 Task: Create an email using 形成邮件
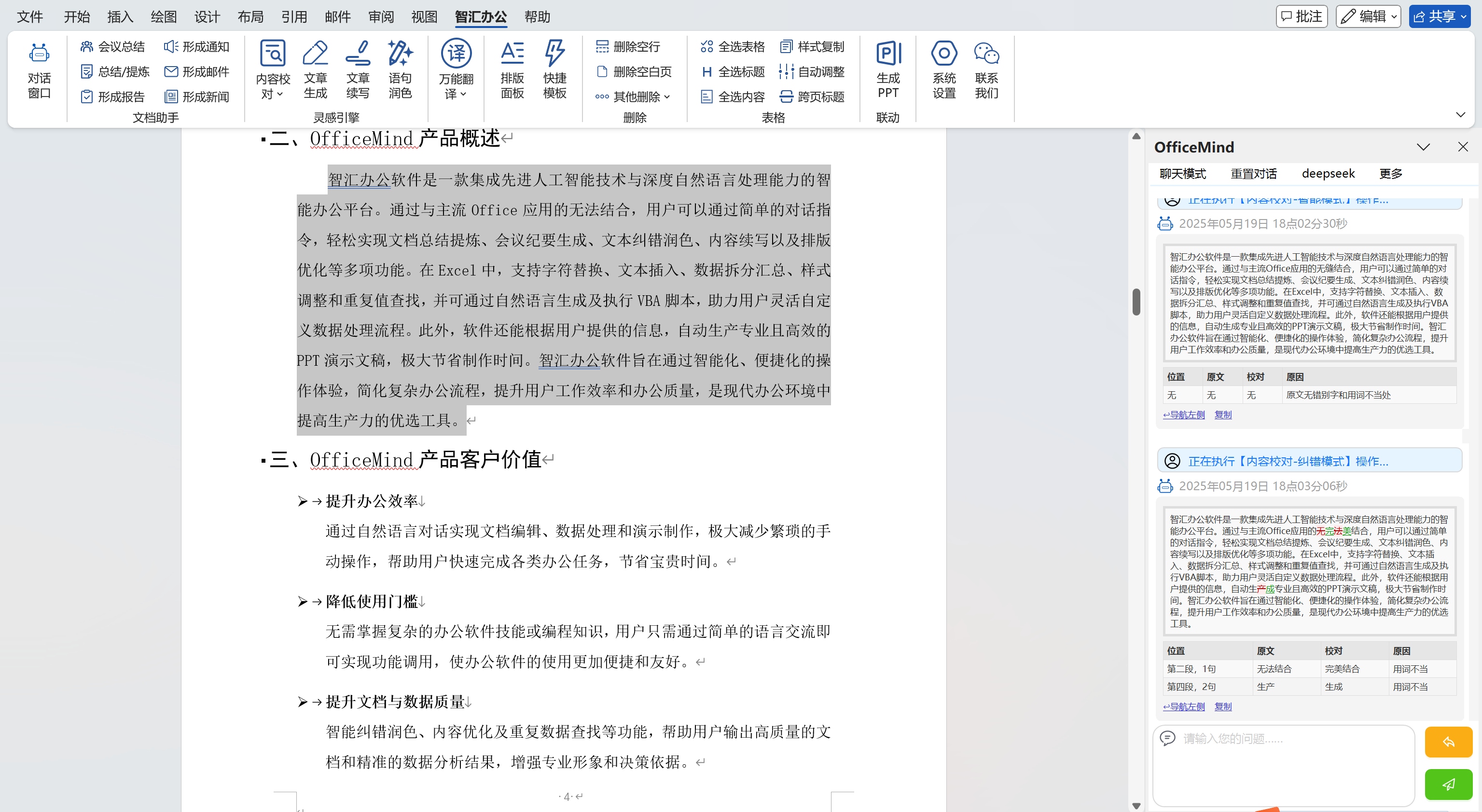[196, 72]
